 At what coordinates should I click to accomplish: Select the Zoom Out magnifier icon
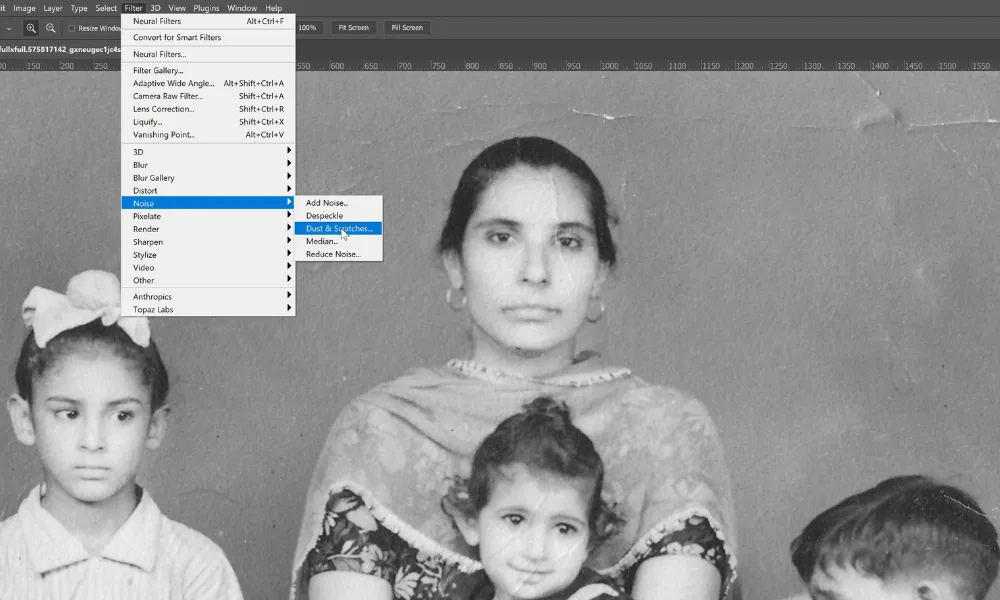pyautogui.click(x=50, y=28)
